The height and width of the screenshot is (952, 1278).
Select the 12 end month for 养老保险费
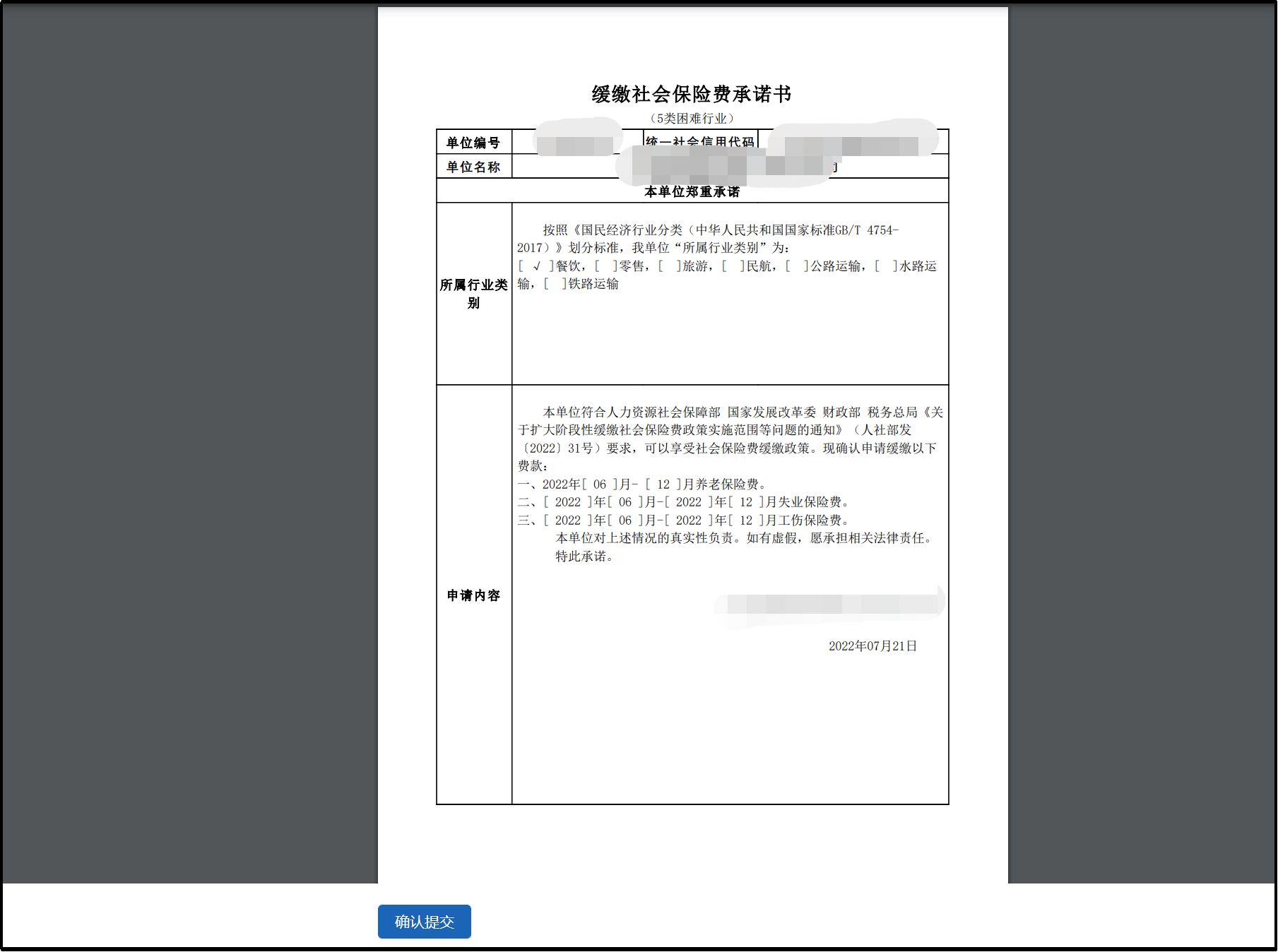tap(663, 485)
